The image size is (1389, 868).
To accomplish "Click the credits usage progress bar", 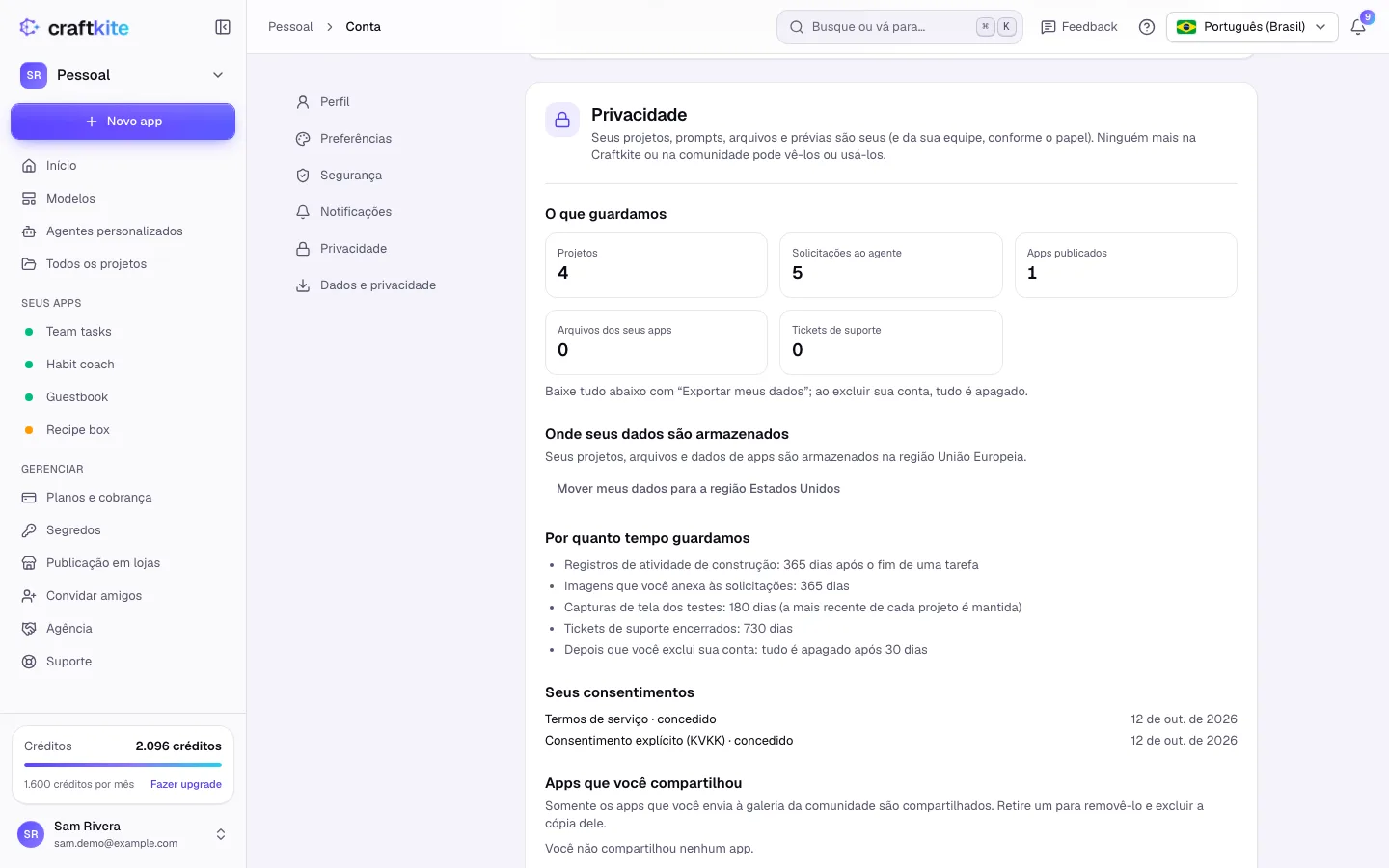I will click(x=123, y=765).
